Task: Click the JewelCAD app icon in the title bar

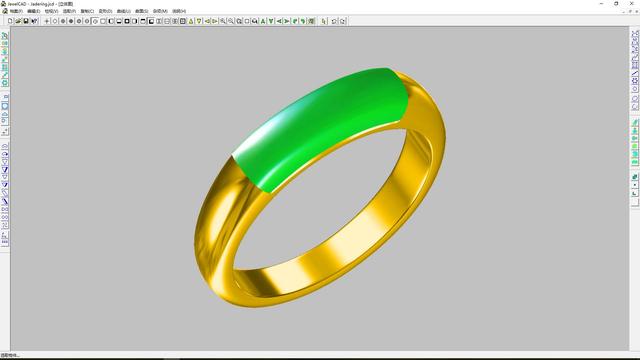Action: click(4, 4)
